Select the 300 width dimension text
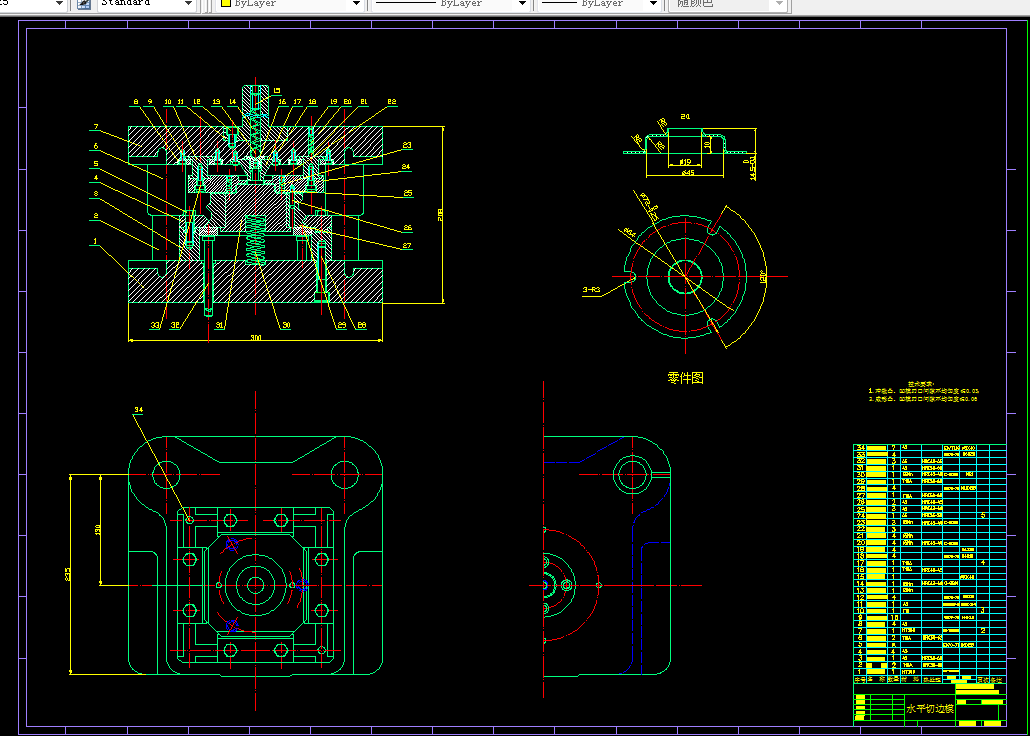Screen dimensions: 1030x736 click(256, 338)
